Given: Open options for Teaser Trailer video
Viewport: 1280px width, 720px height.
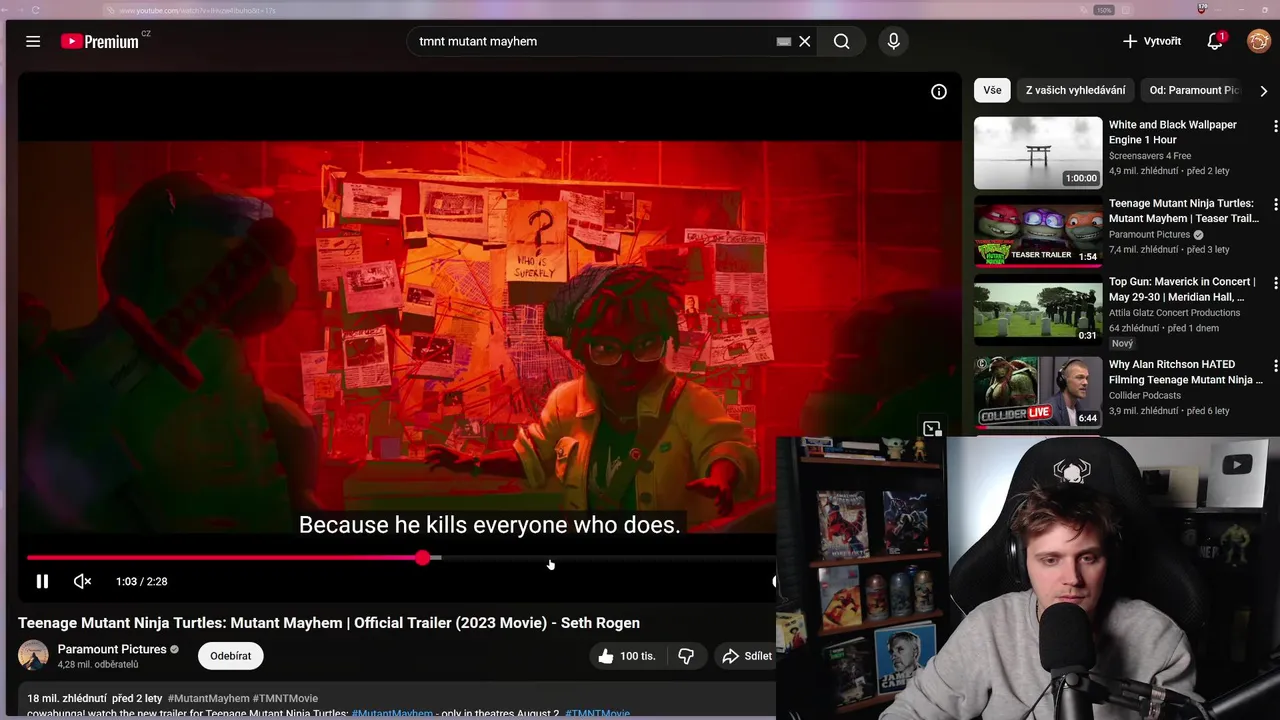Looking at the screenshot, I should click(x=1275, y=205).
